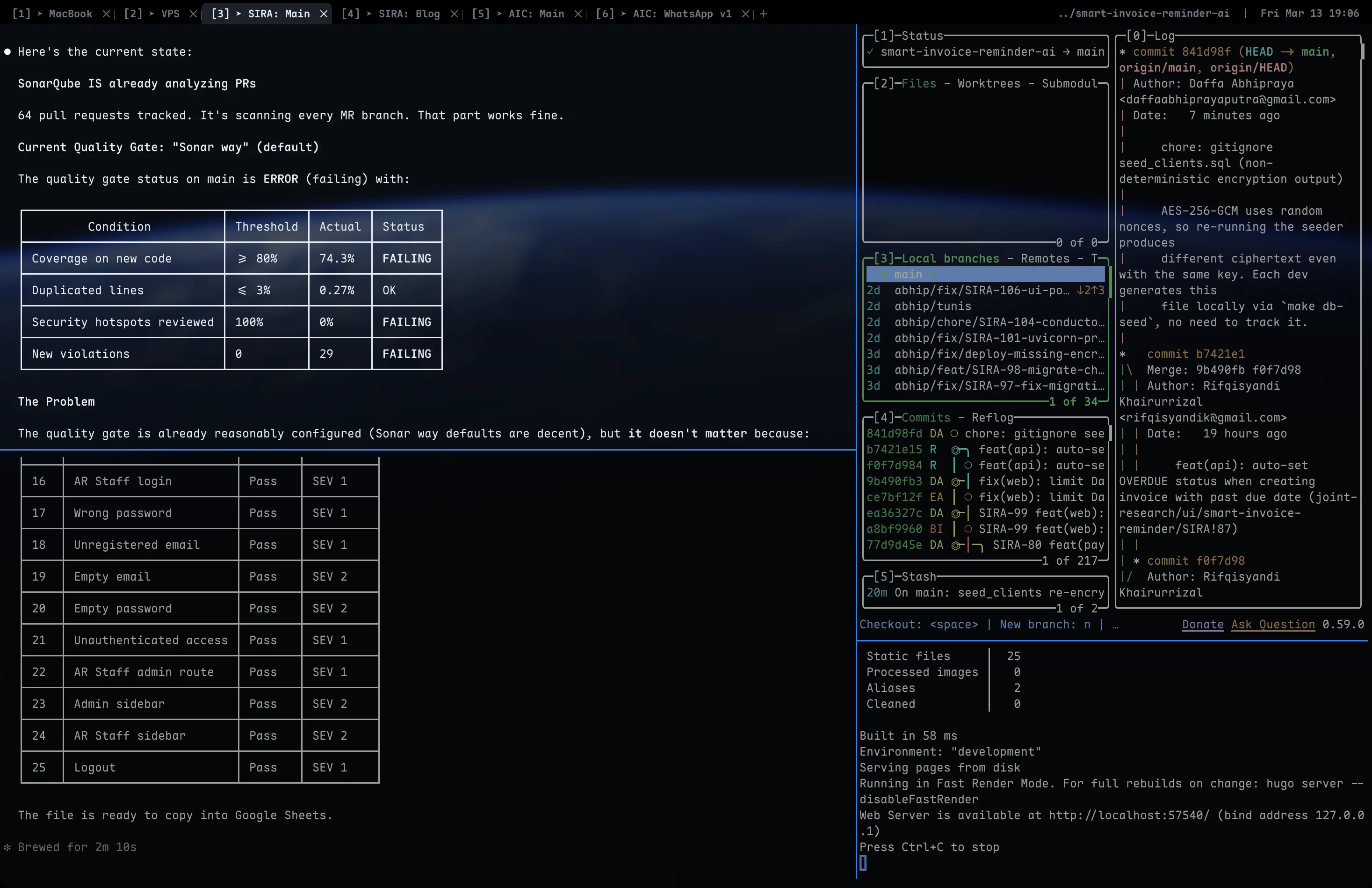The image size is (1372, 888).
Task: Click the circle marker next to commit 841d98fd
Action: coord(955,433)
